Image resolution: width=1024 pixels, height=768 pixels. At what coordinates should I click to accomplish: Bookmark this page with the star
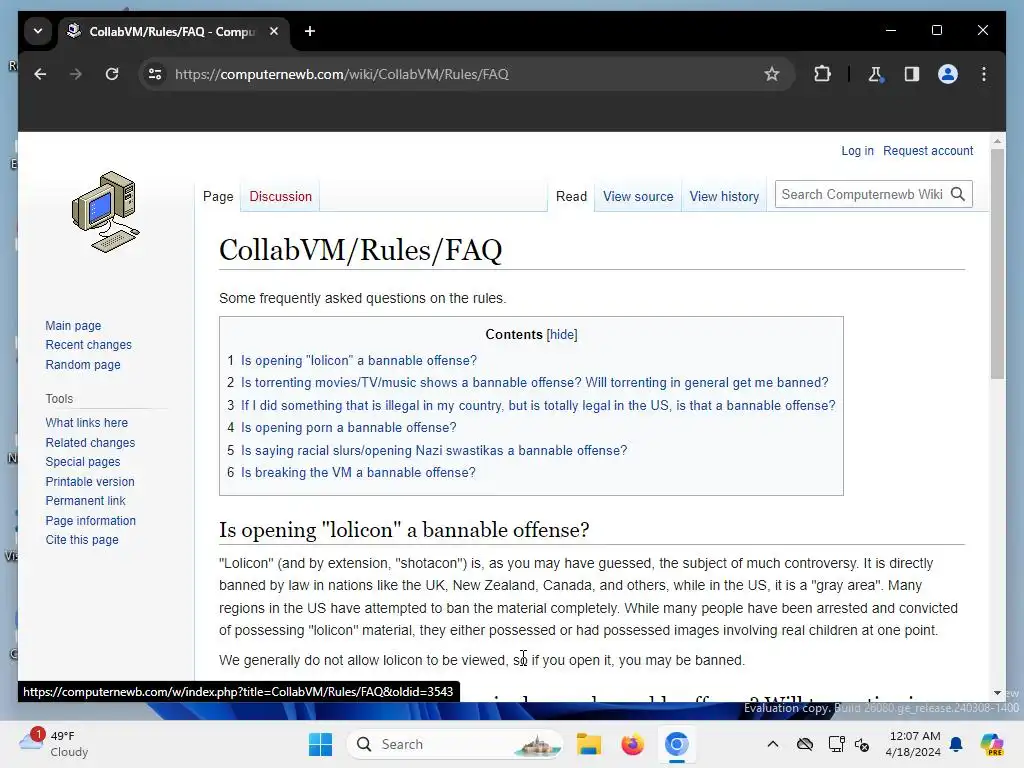pyautogui.click(x=772, y=74)
